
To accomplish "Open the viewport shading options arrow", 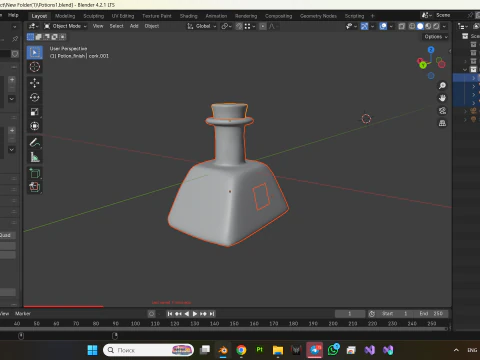I will tap(444, 26).
